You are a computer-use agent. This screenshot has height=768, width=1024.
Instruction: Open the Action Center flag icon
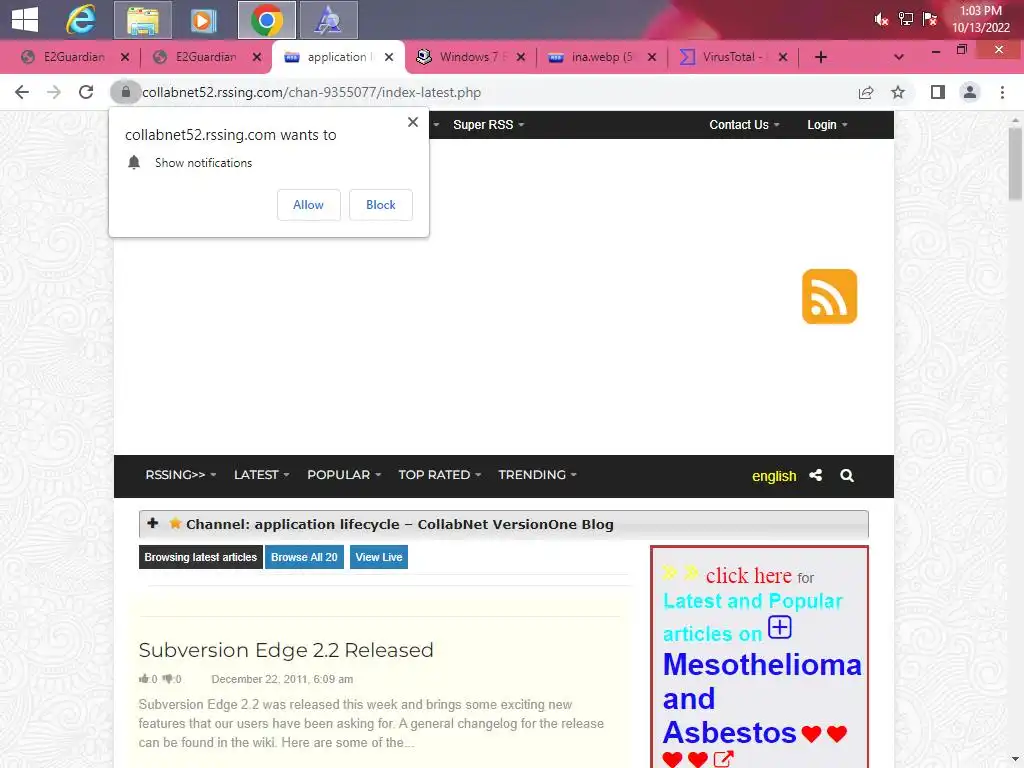point(929,19)
